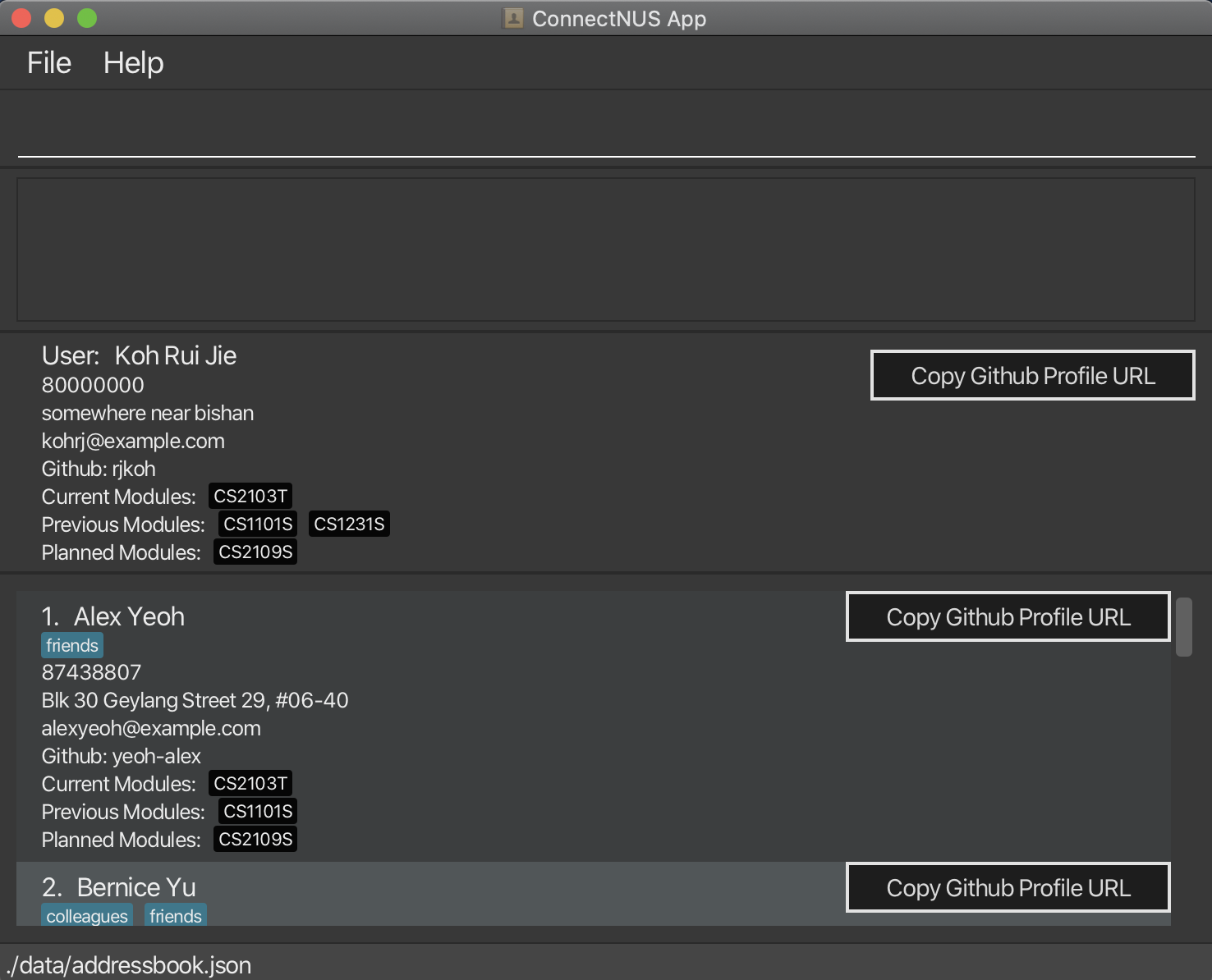Click 'Previous Modules:' label under Alex Yeoh

point(123,812)
